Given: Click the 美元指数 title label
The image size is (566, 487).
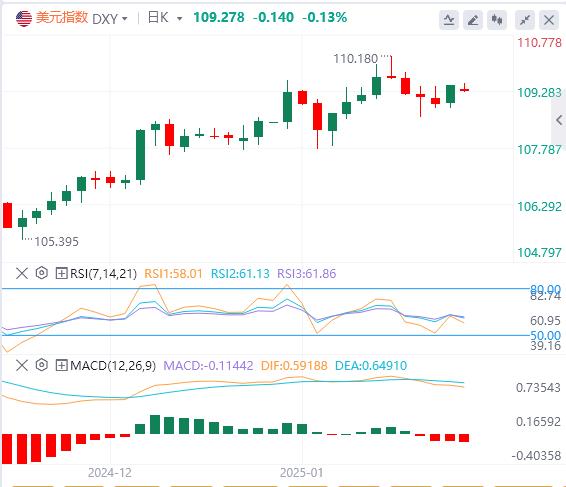Looking at the screenshot, I should click(62, 17).
